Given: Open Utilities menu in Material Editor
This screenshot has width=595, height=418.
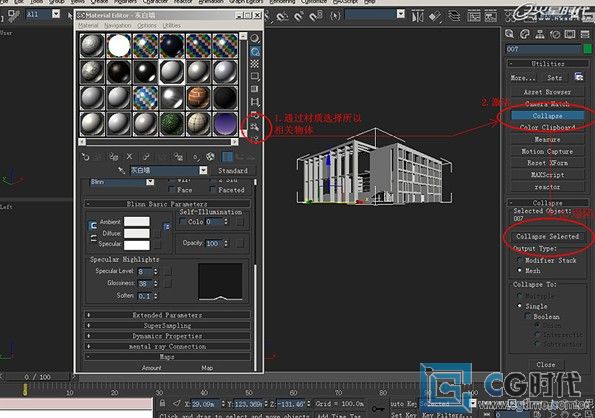Looking at the screenshot, I should (172, 25).
